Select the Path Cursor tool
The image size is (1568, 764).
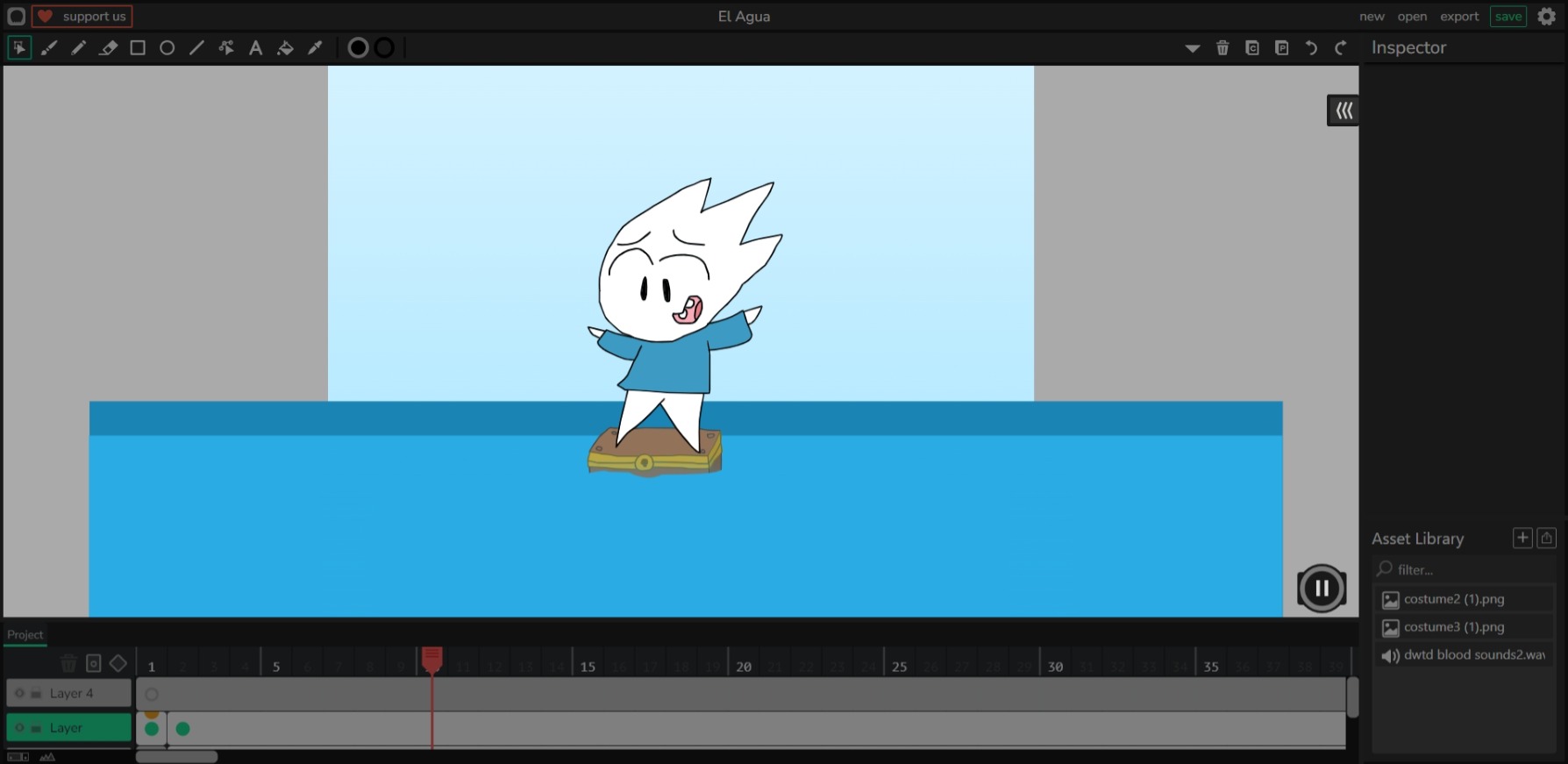[226, 47]
